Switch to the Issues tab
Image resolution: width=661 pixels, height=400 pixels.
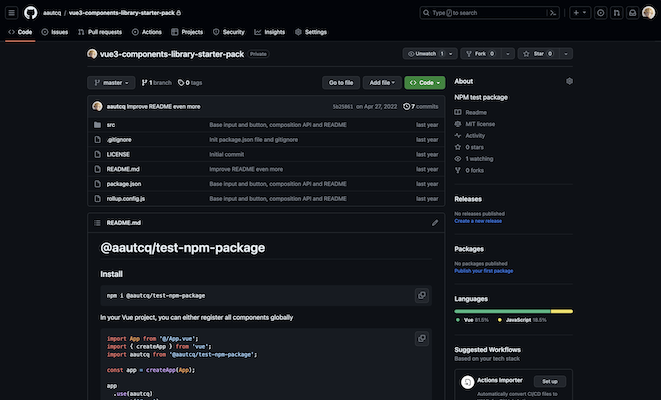(x=55, y=32)
